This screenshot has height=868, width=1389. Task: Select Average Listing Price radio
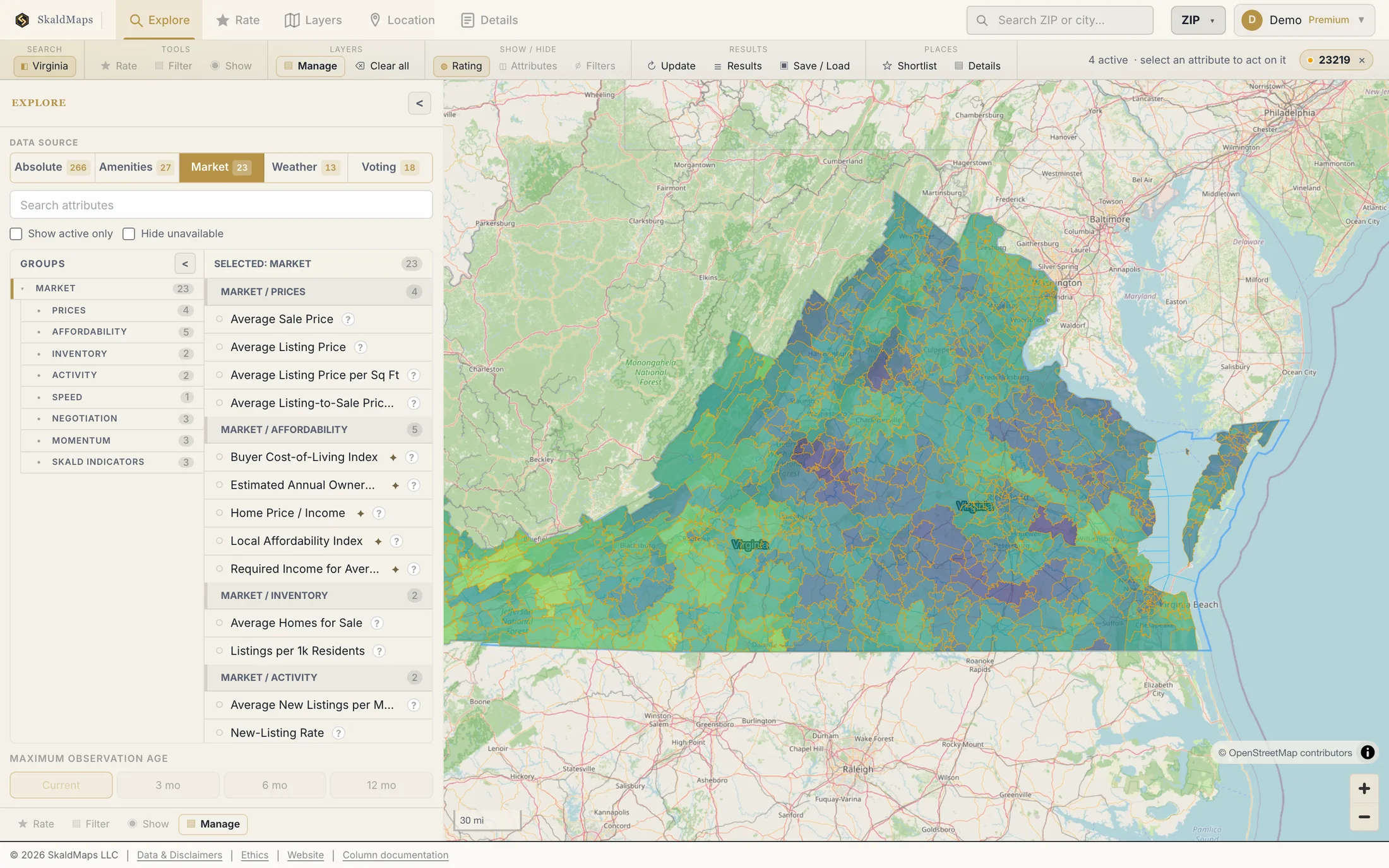(220, 347)
